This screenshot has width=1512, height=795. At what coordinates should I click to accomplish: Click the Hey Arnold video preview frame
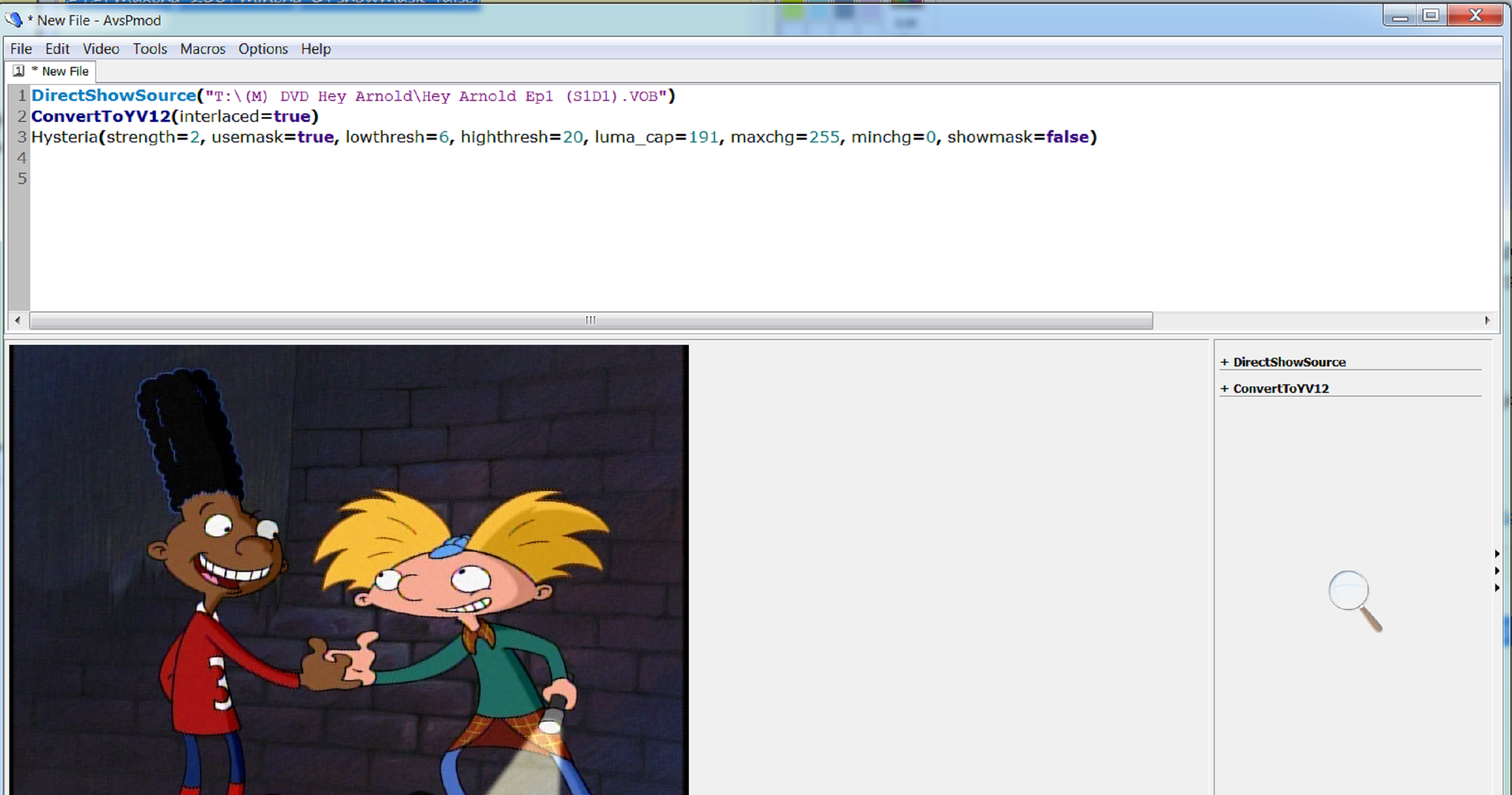click(x=348, y=569)
